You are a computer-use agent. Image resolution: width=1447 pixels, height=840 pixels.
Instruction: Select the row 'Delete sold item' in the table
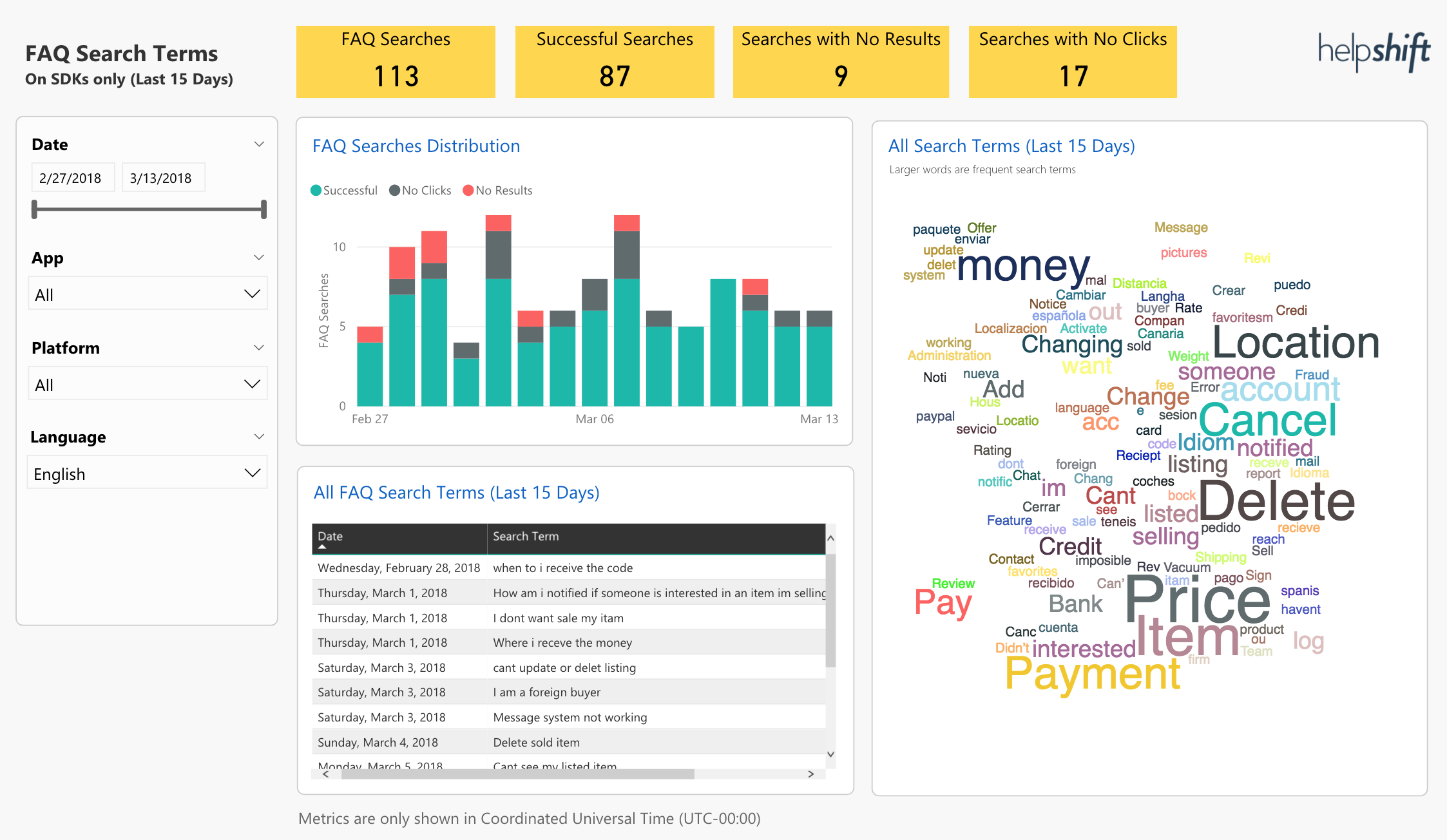pos(536,742)
